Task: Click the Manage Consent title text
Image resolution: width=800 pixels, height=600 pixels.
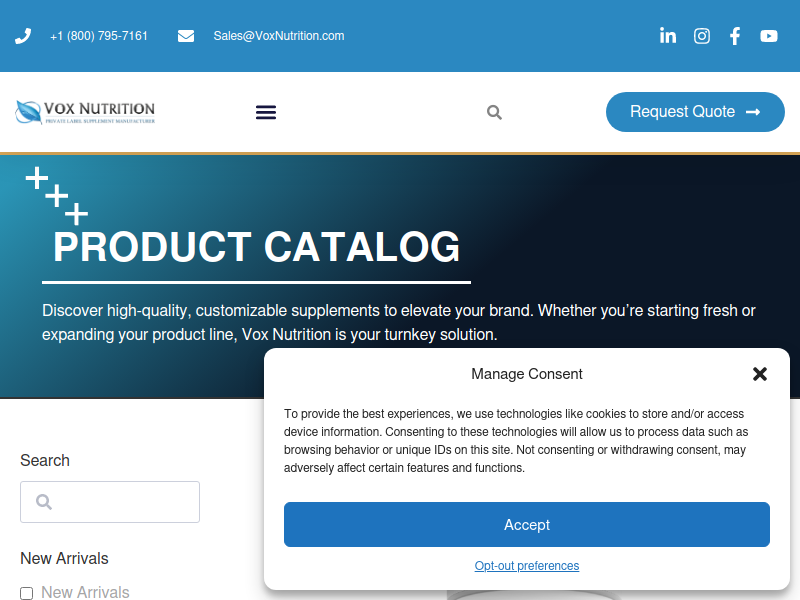Action: click(527, 374)
